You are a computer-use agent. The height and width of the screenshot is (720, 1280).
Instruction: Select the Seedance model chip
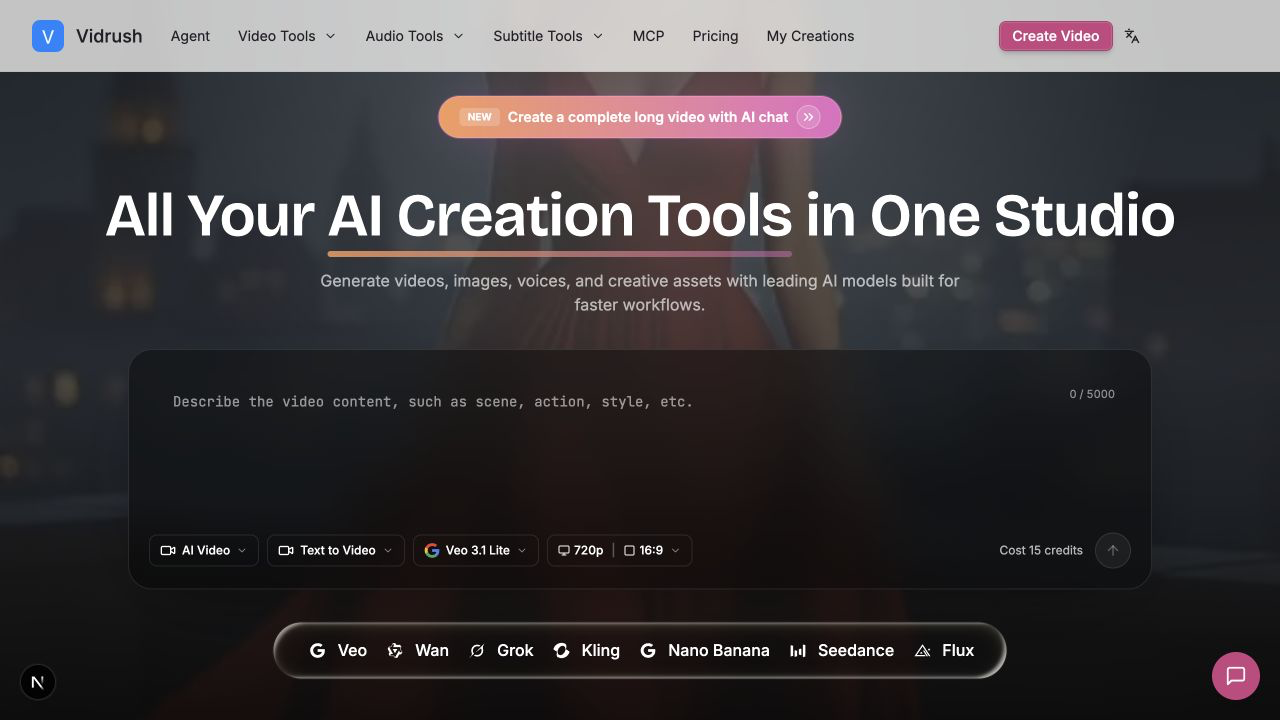842,650
